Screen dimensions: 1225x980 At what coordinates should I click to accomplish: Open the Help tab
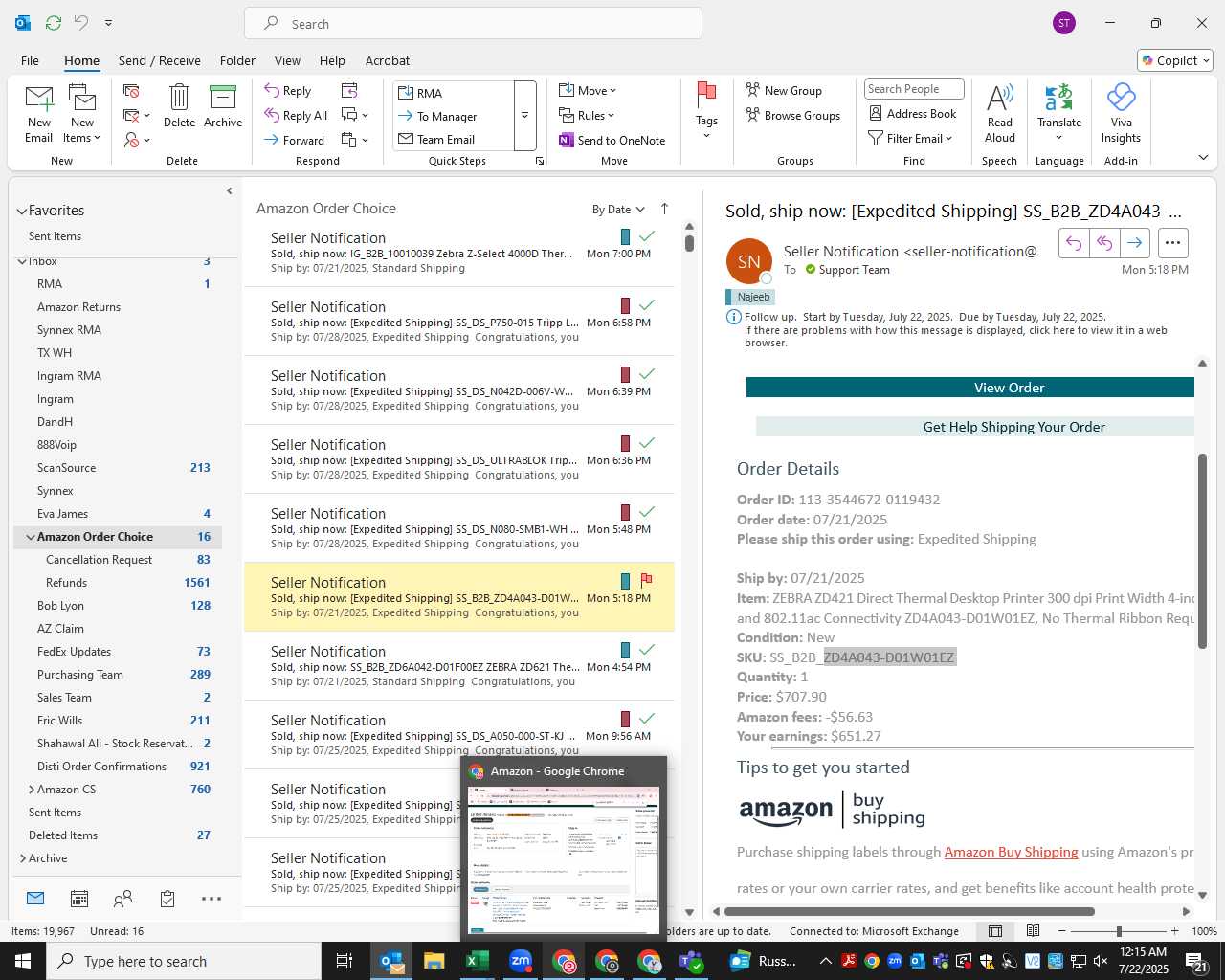tap(332, 60)
